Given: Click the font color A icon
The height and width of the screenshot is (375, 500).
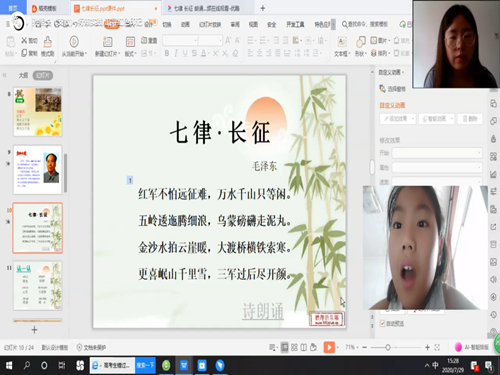Looking at the screenshot, I should (x=203, y=53).
